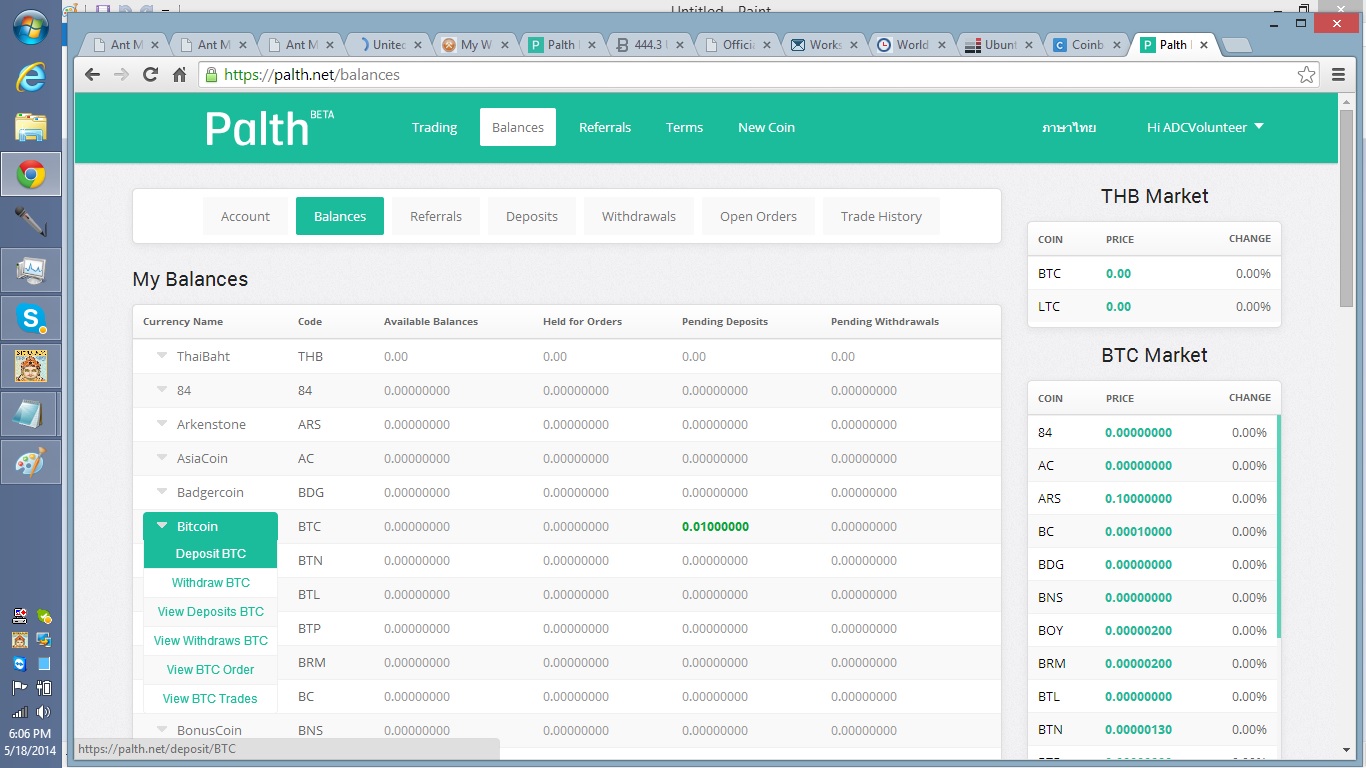The height and width of the screenshot is (768, 1366).
Task: Switch to the Account sub-tab
Action: pos(245,216)
